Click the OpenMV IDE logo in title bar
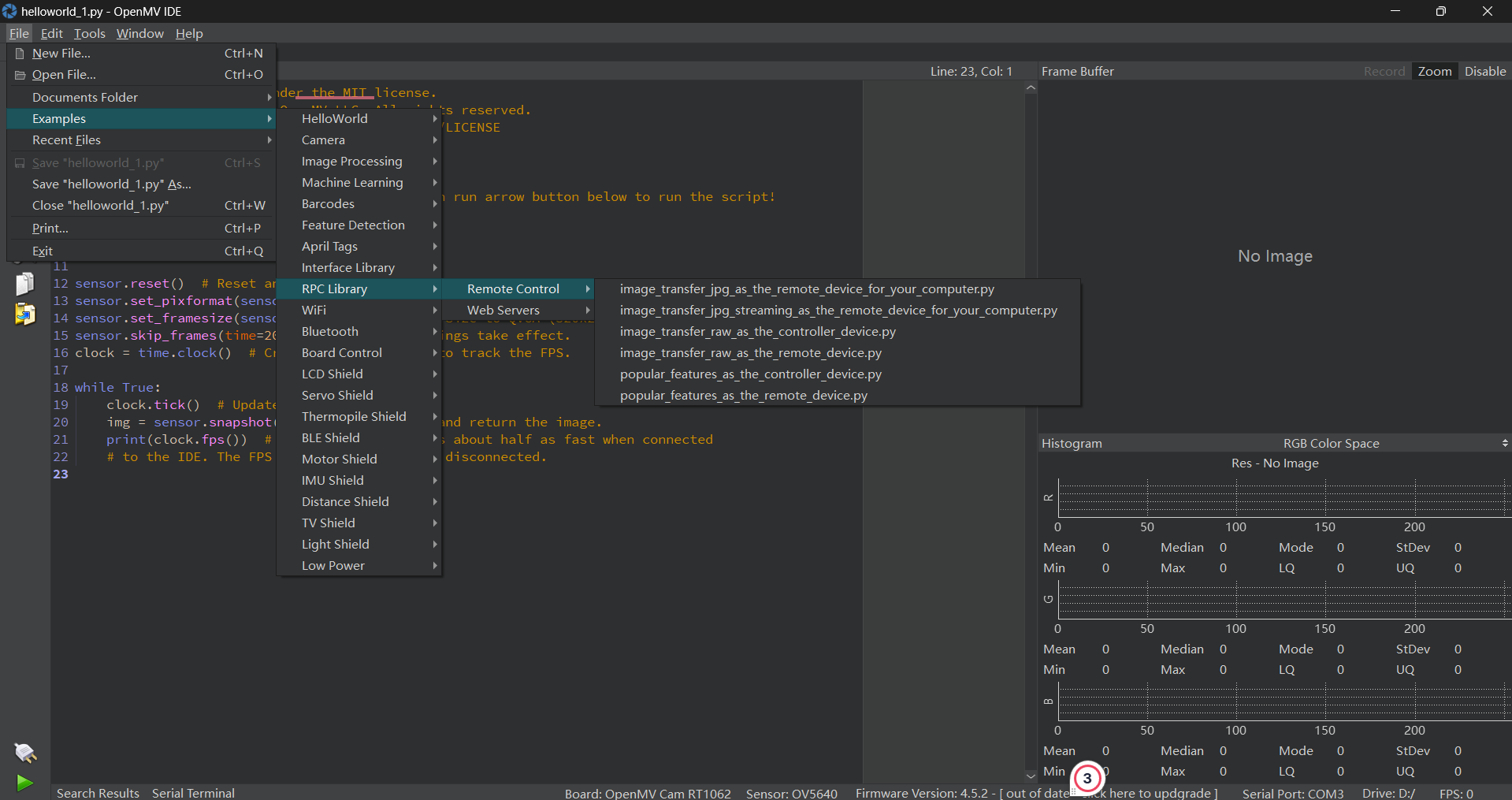 [9, 11]
